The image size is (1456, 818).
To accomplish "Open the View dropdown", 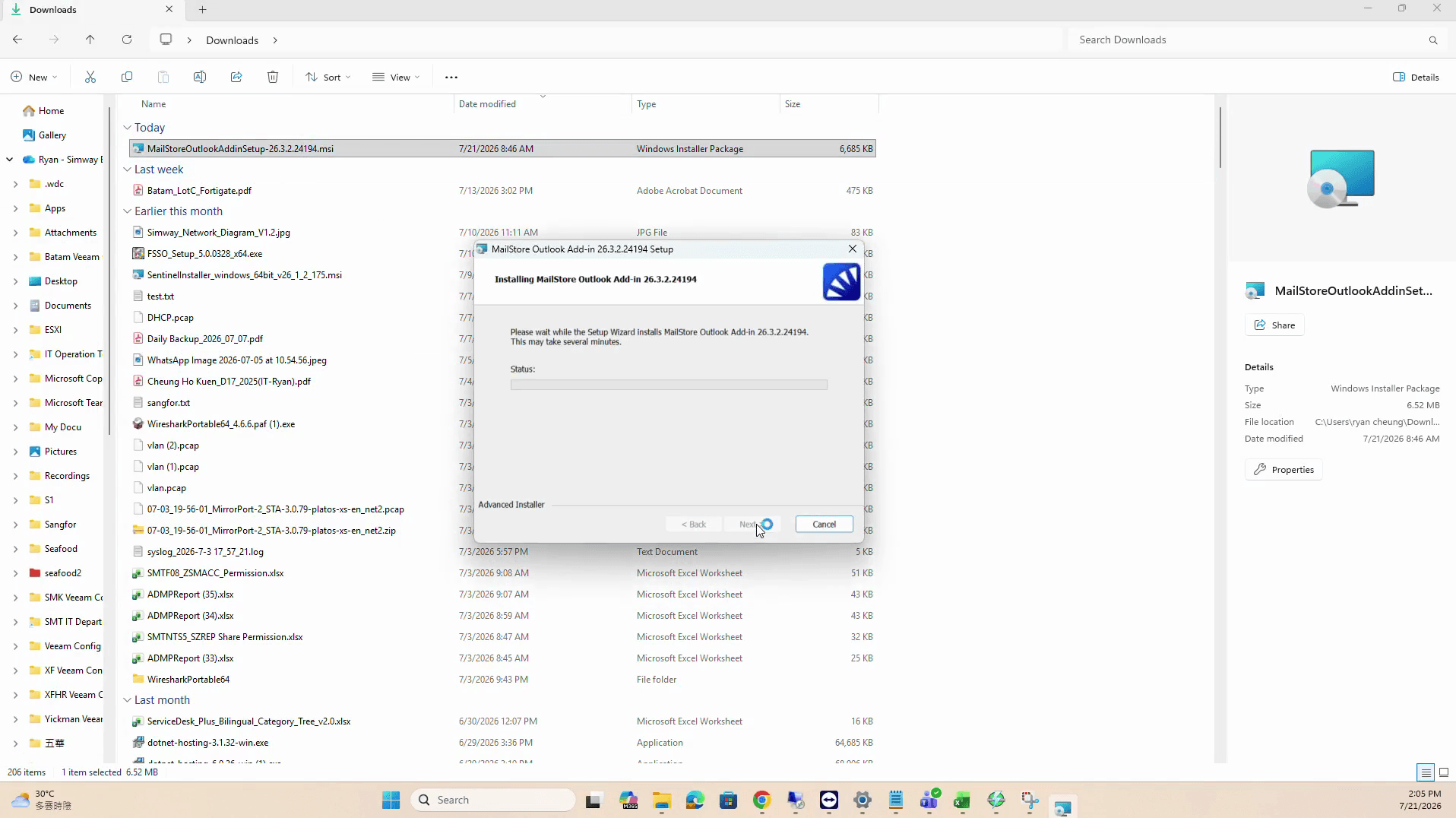I will tap(396, 77).
